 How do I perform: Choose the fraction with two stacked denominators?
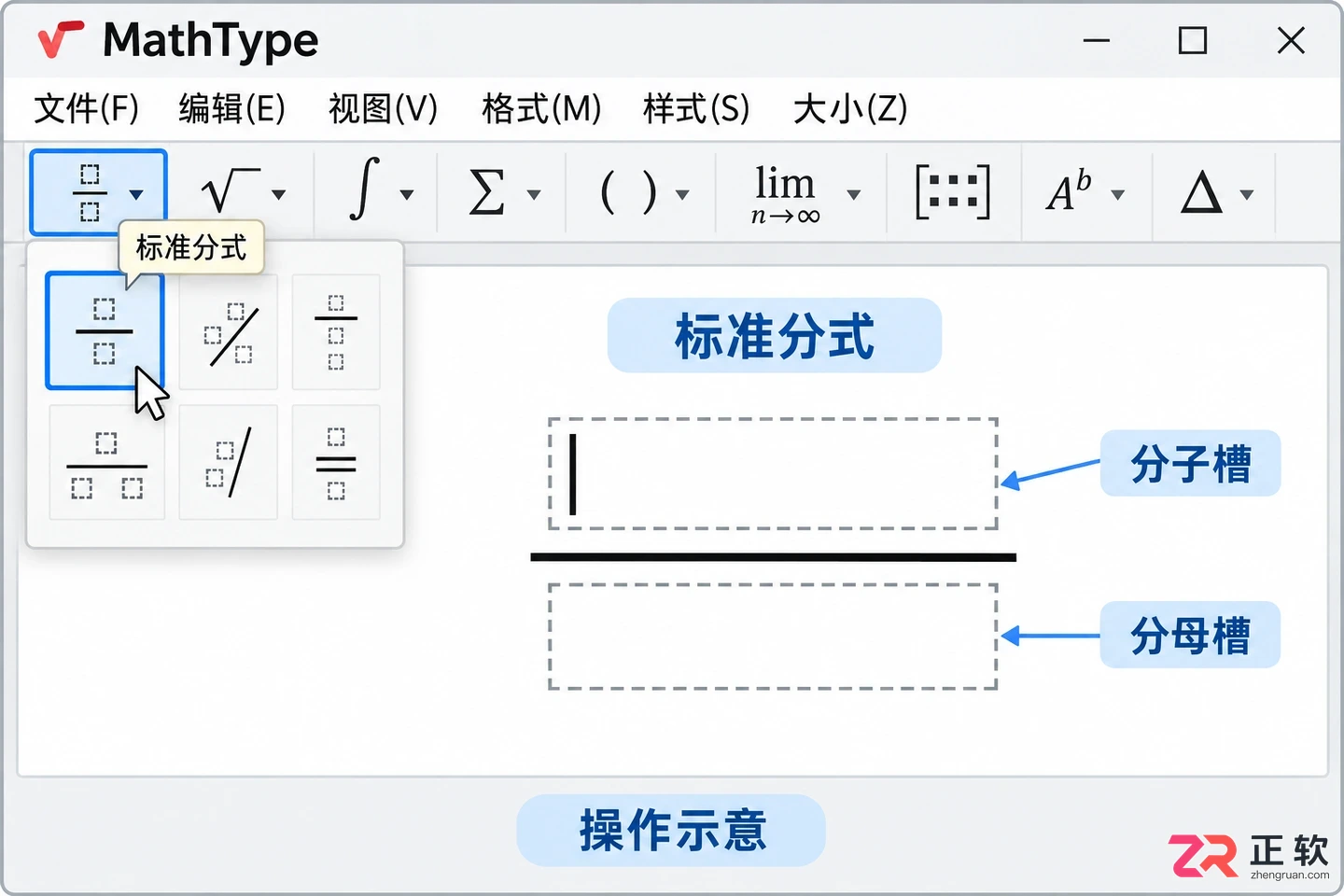click(x=336, y=332)
